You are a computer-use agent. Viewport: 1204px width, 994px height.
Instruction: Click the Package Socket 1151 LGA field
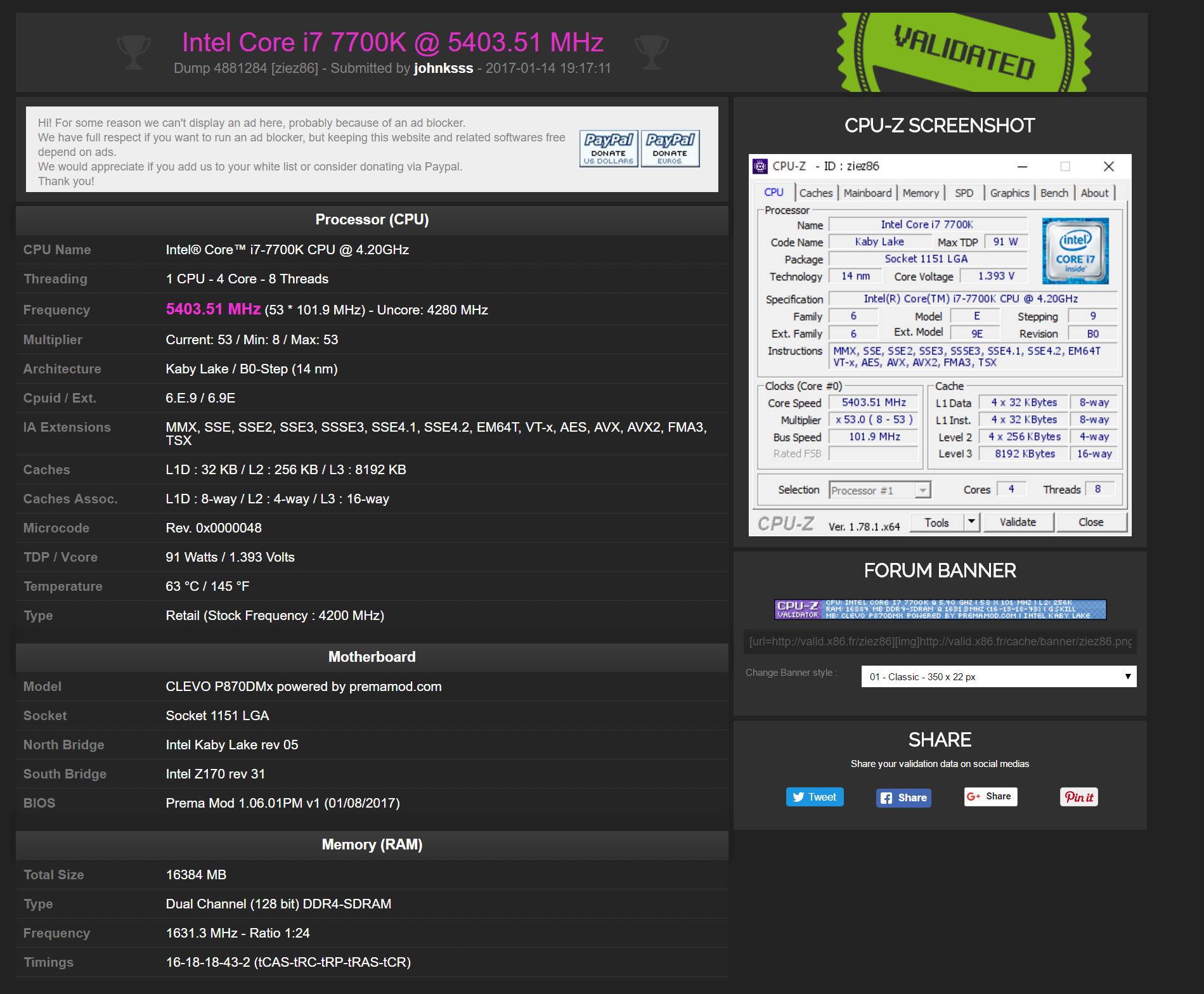click(928, 259)
